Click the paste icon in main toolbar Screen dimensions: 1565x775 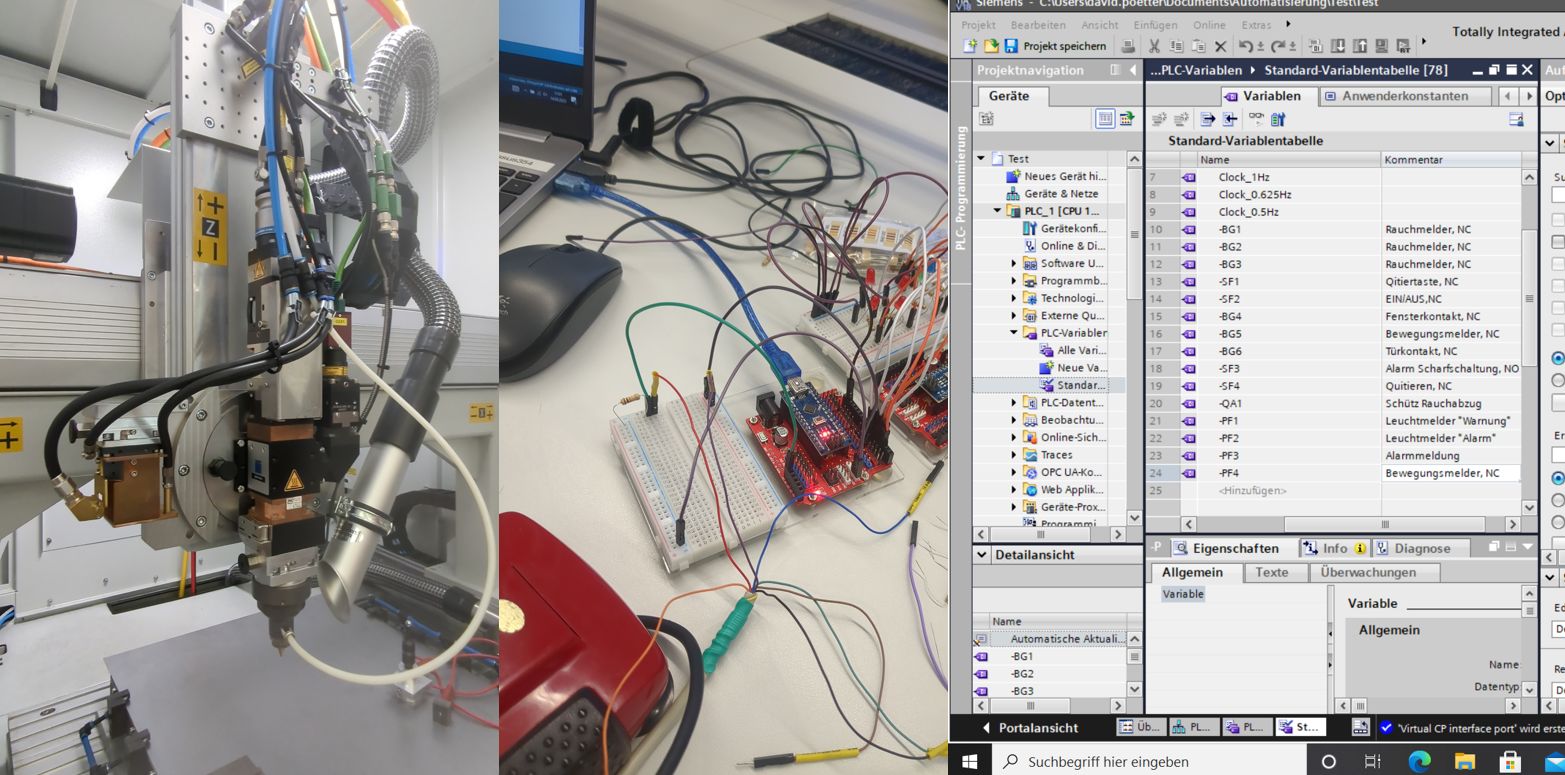point(1198,46)
